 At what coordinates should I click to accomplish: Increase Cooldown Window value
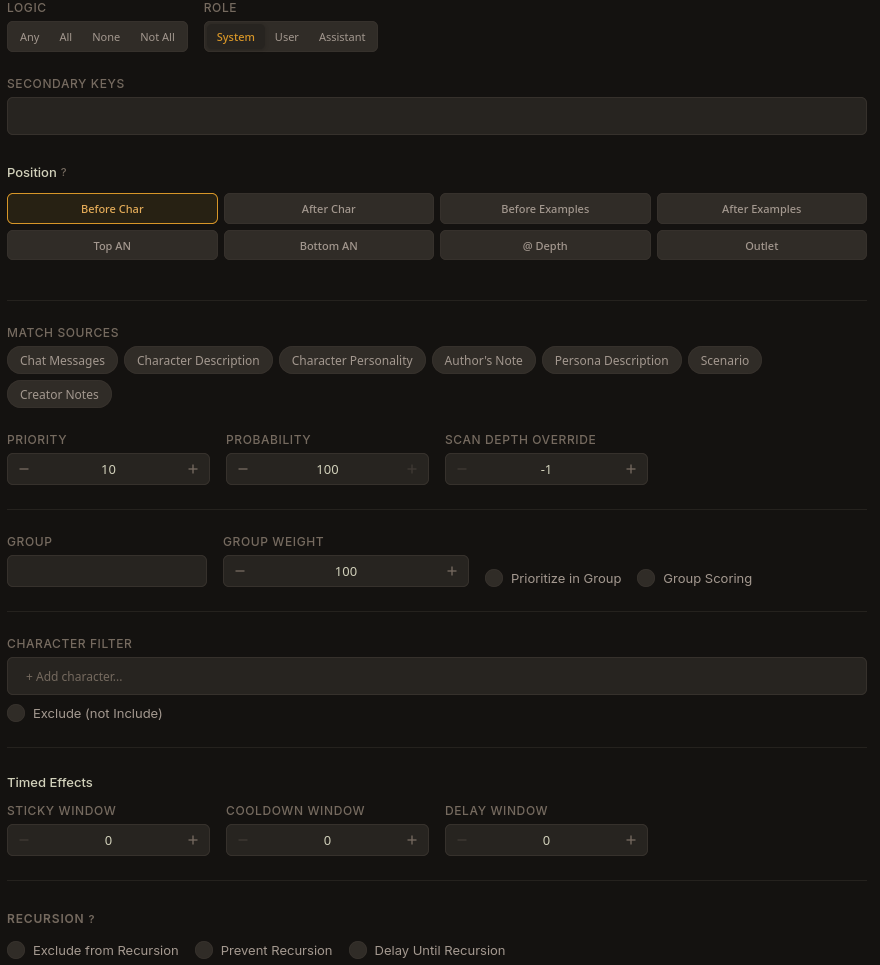[x=412, y=840]
